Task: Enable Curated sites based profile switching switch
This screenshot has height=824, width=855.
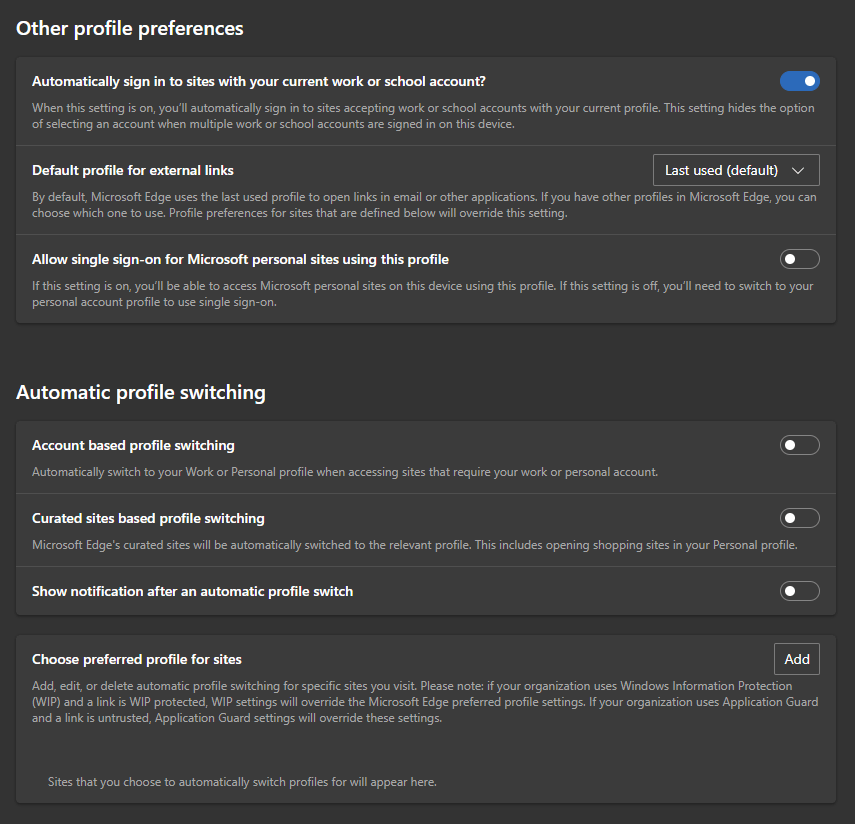Action: click(x=799, y=518)
